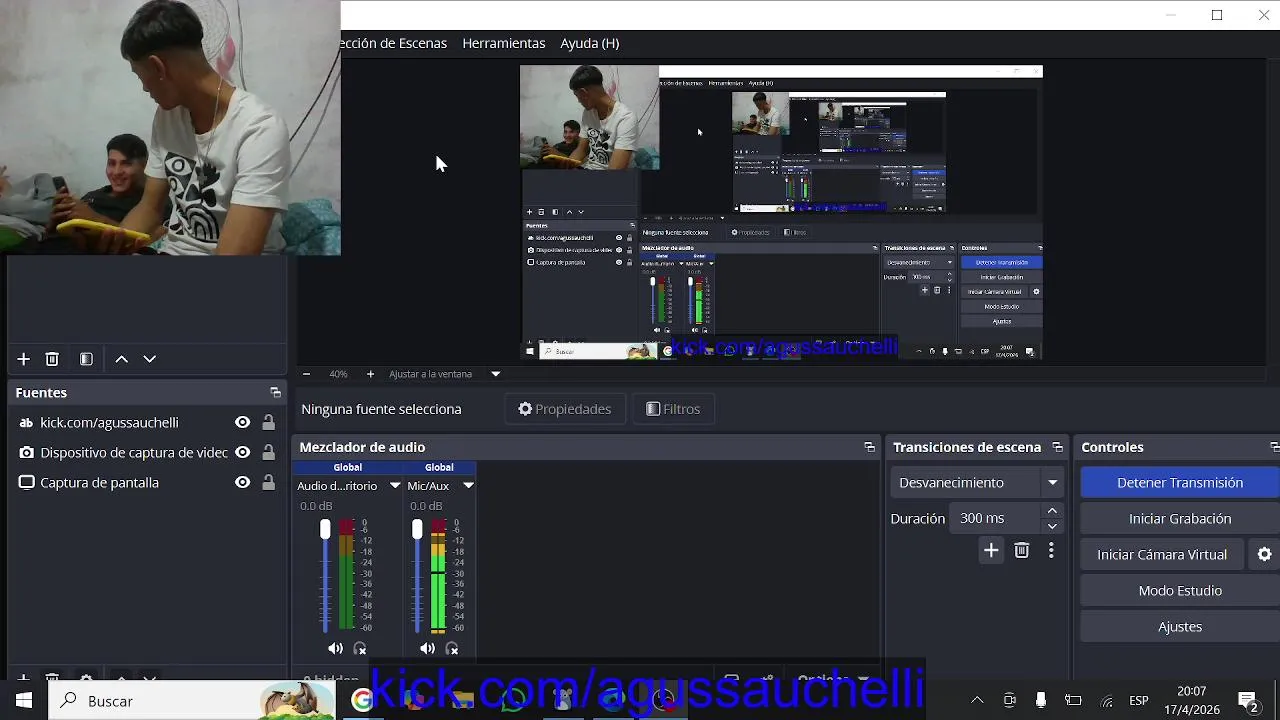
Task: Click Propiedades button
Action: point(564,409)
